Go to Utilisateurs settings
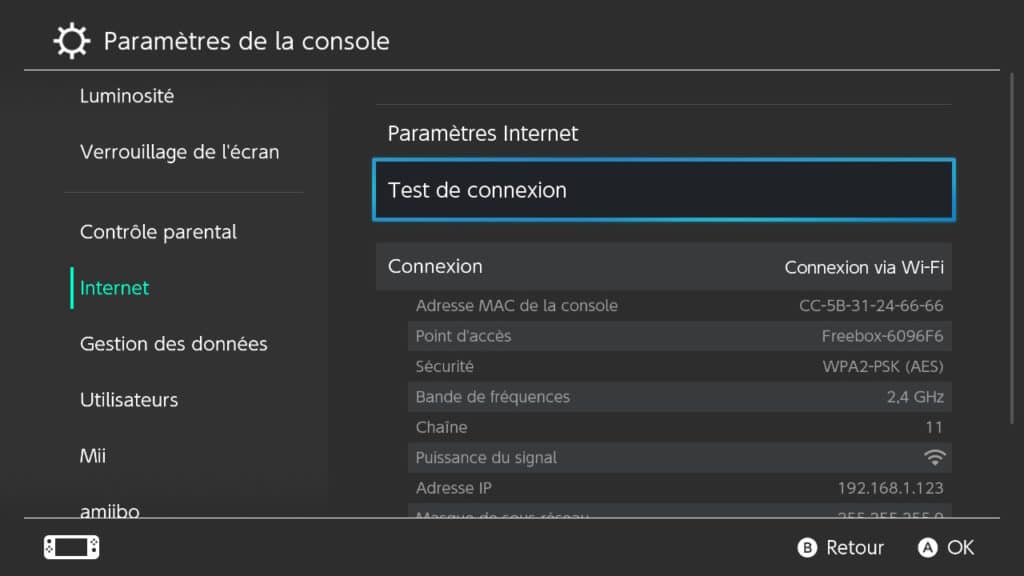Viewport: 1024px width, 576px height. coord(129,400)
